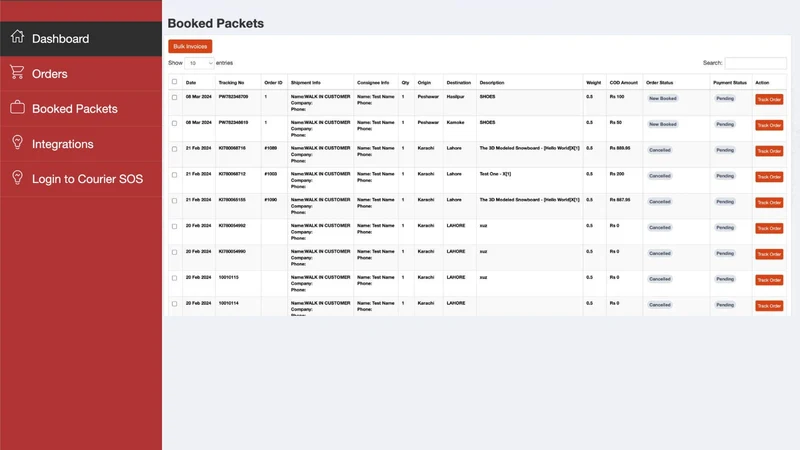Click the Booked Packets page heading

(x=216, y=23)
